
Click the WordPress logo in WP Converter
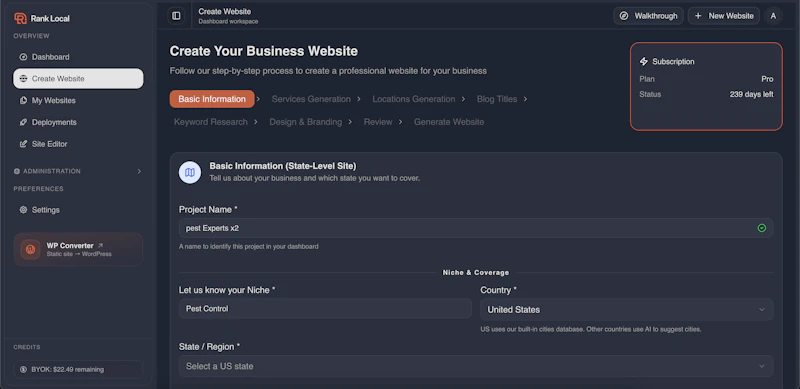[x=31, y=250]
